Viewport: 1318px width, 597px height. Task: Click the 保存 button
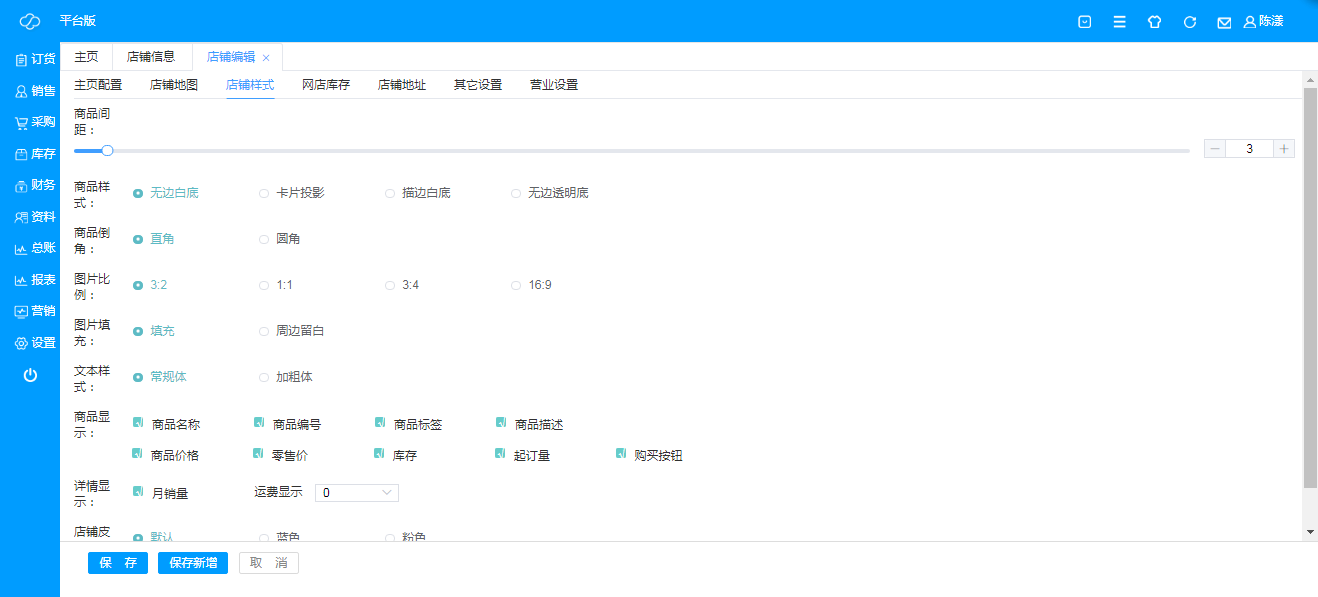[x=118, y=563]
